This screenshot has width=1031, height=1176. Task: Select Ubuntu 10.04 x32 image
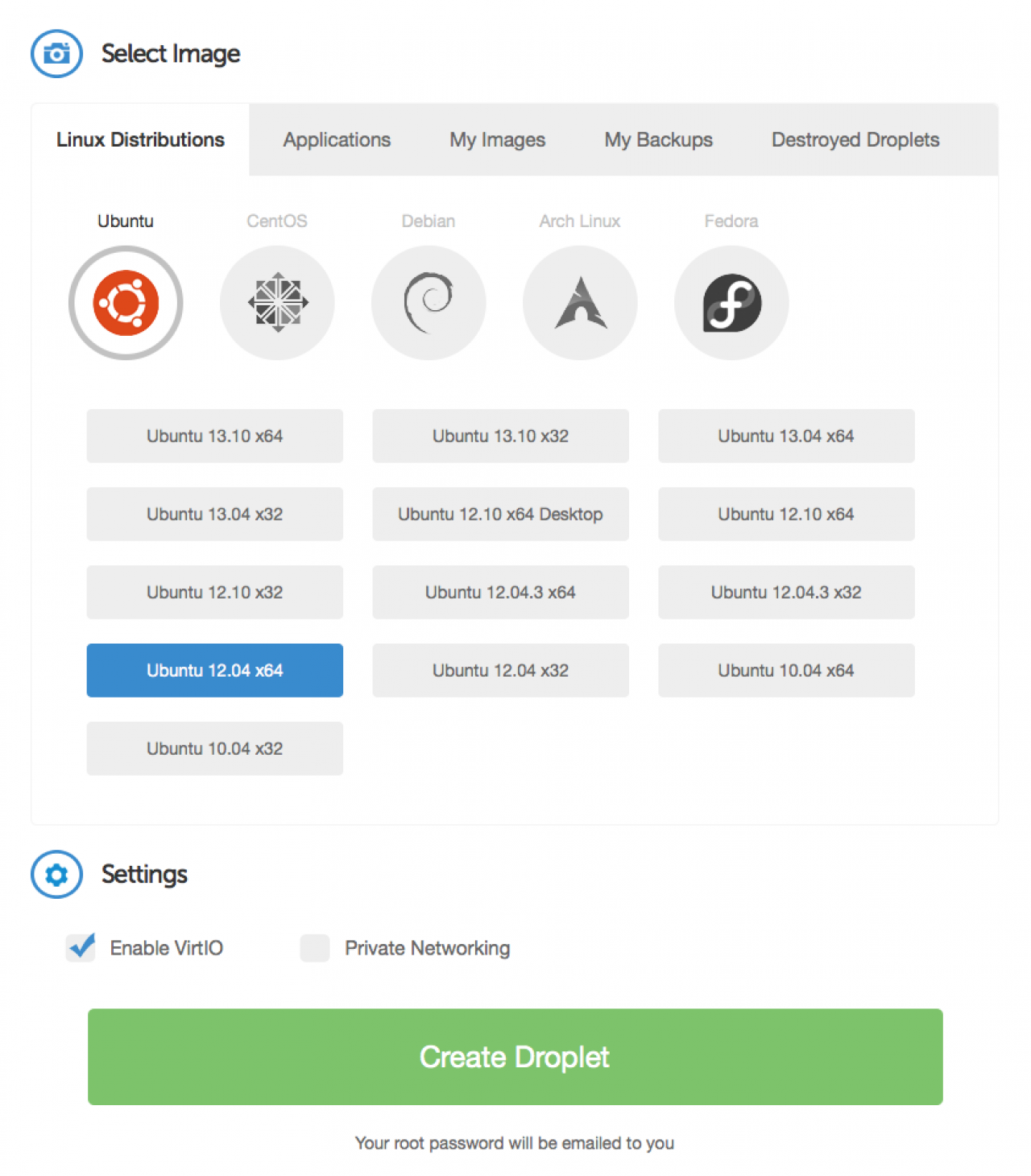tap(215, 748)
